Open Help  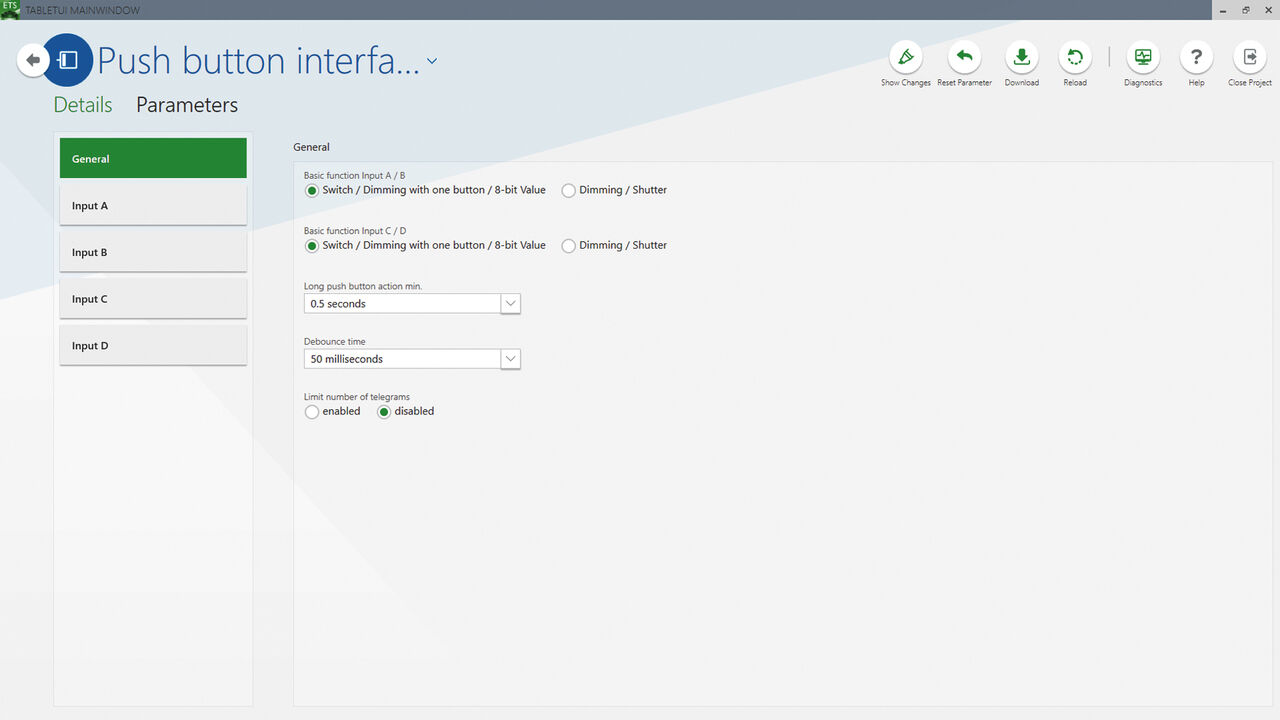coord(1196,57)
